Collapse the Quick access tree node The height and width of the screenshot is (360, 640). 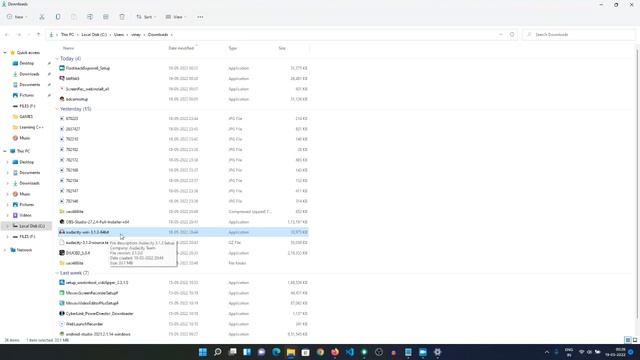click(x=5, y=53)
